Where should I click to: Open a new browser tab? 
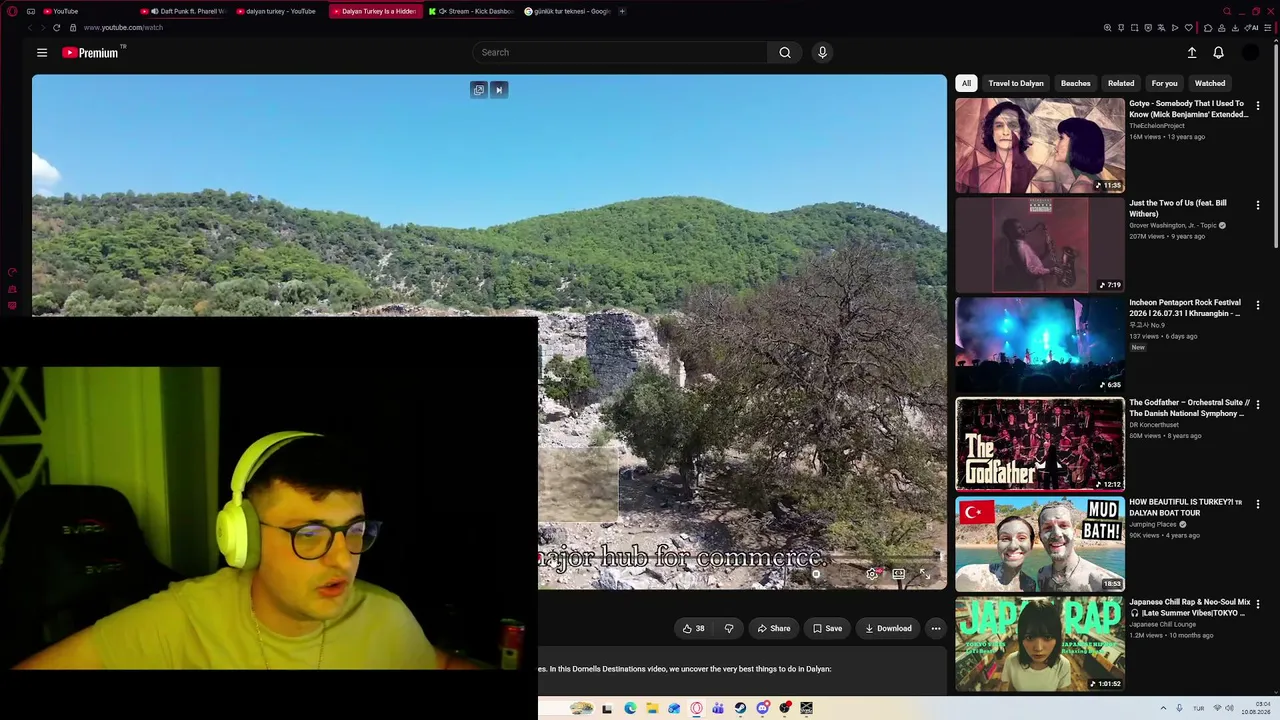pos(622,11)
